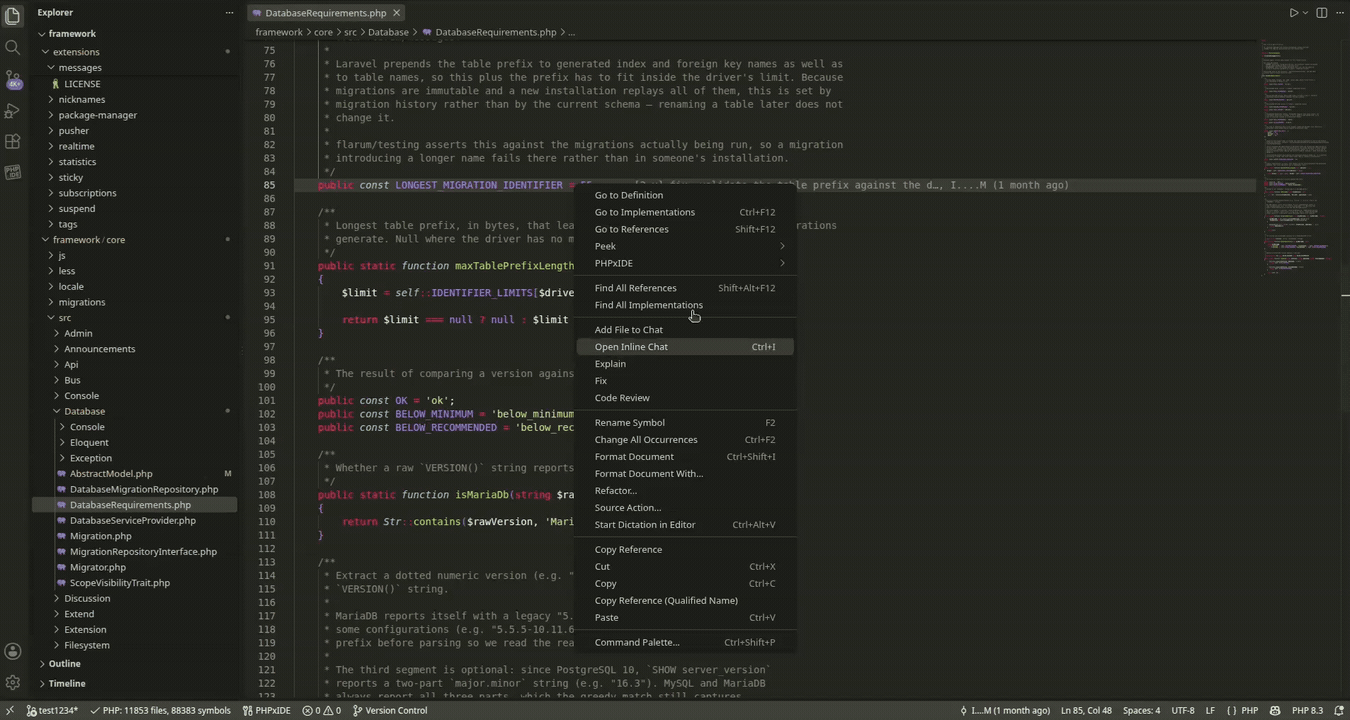
Task: Open the Manage gear icon
Action: (13, 683)
